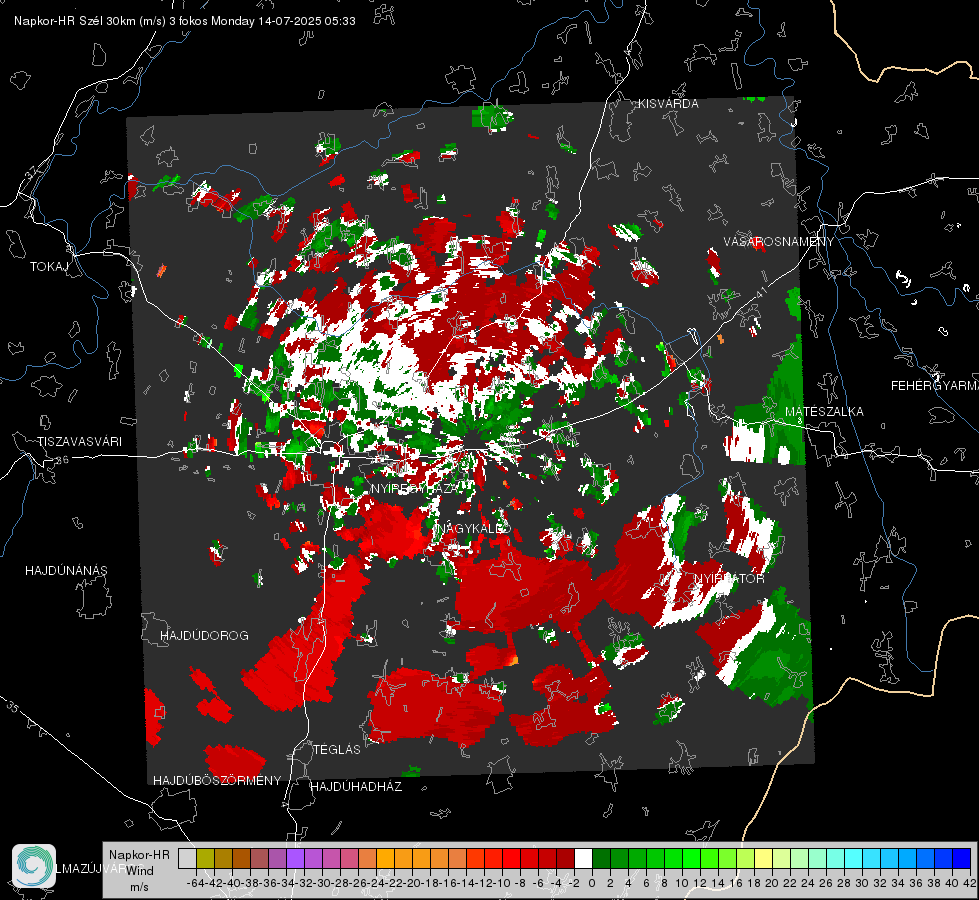979x900 pixels.
Task: Pick the bright green swatch between 10 and 12
Action: (691, 859)
